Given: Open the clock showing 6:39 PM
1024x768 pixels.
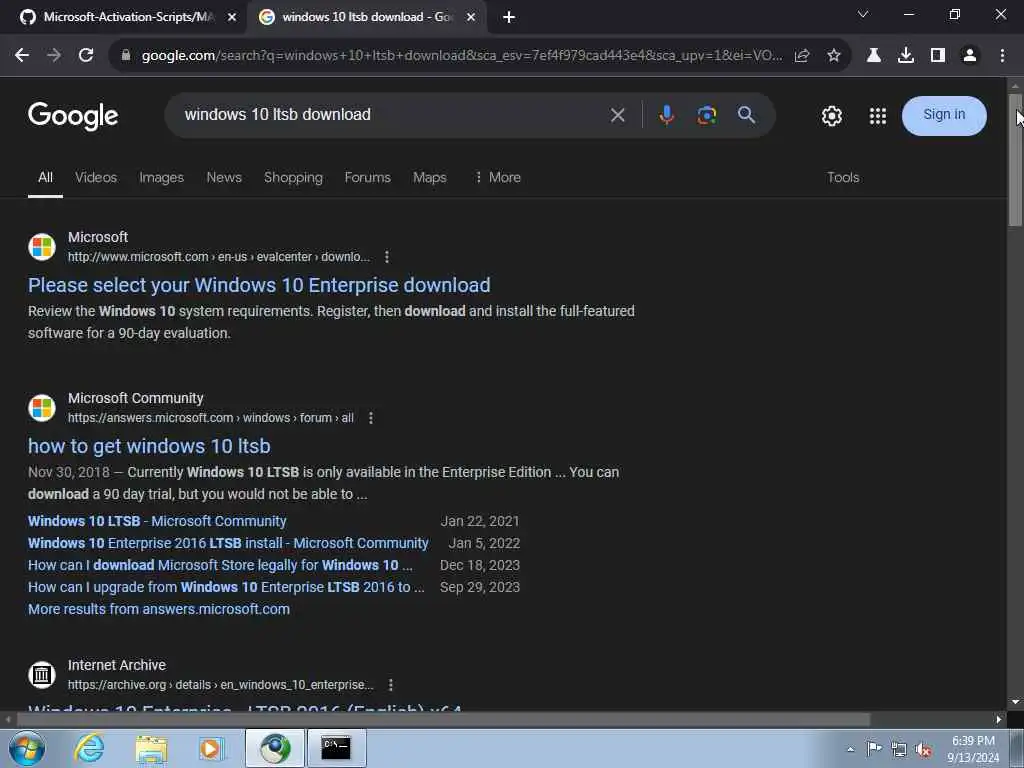Looking at the screenshot, I should coord(972,749).
